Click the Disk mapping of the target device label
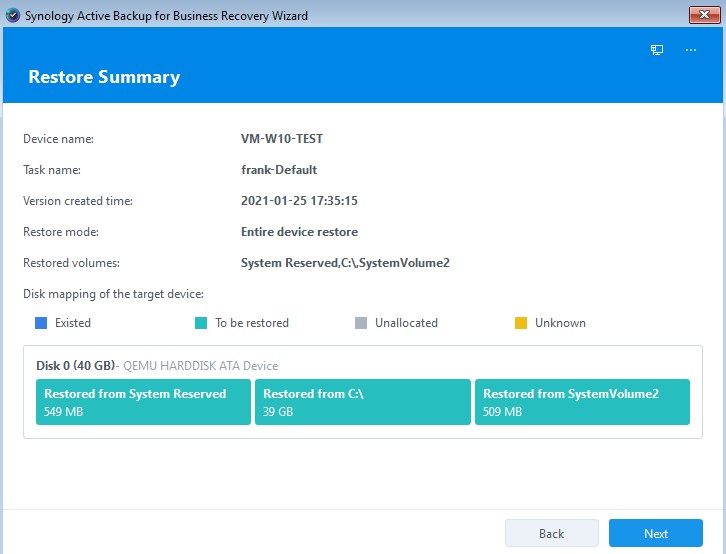This screenshot has width=726, height=554. (x=113, y=294)
